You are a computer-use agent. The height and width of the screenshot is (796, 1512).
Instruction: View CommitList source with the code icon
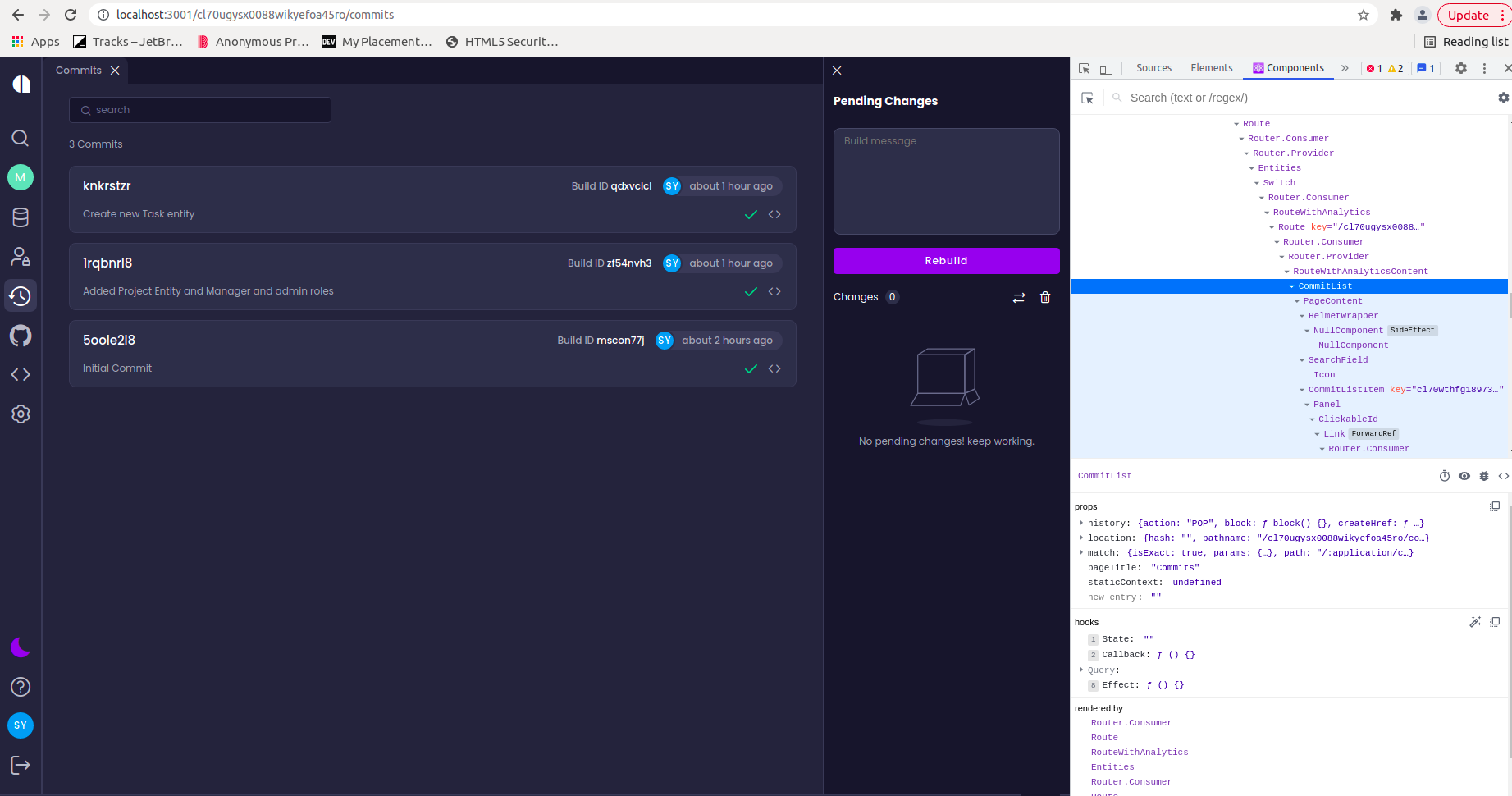(x=1504, y=476)
